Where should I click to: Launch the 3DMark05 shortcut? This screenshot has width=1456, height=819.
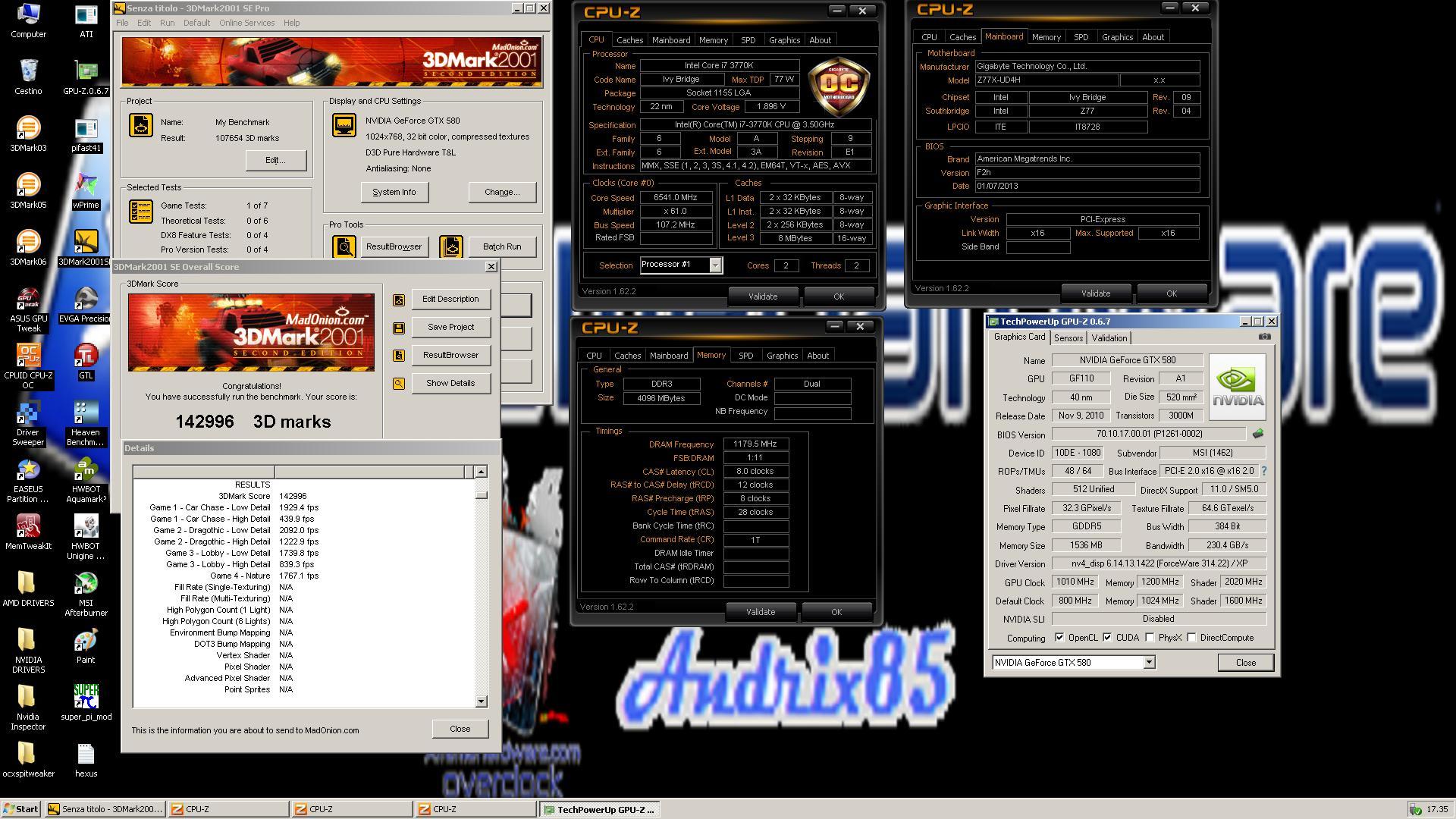tap(28, 191)
